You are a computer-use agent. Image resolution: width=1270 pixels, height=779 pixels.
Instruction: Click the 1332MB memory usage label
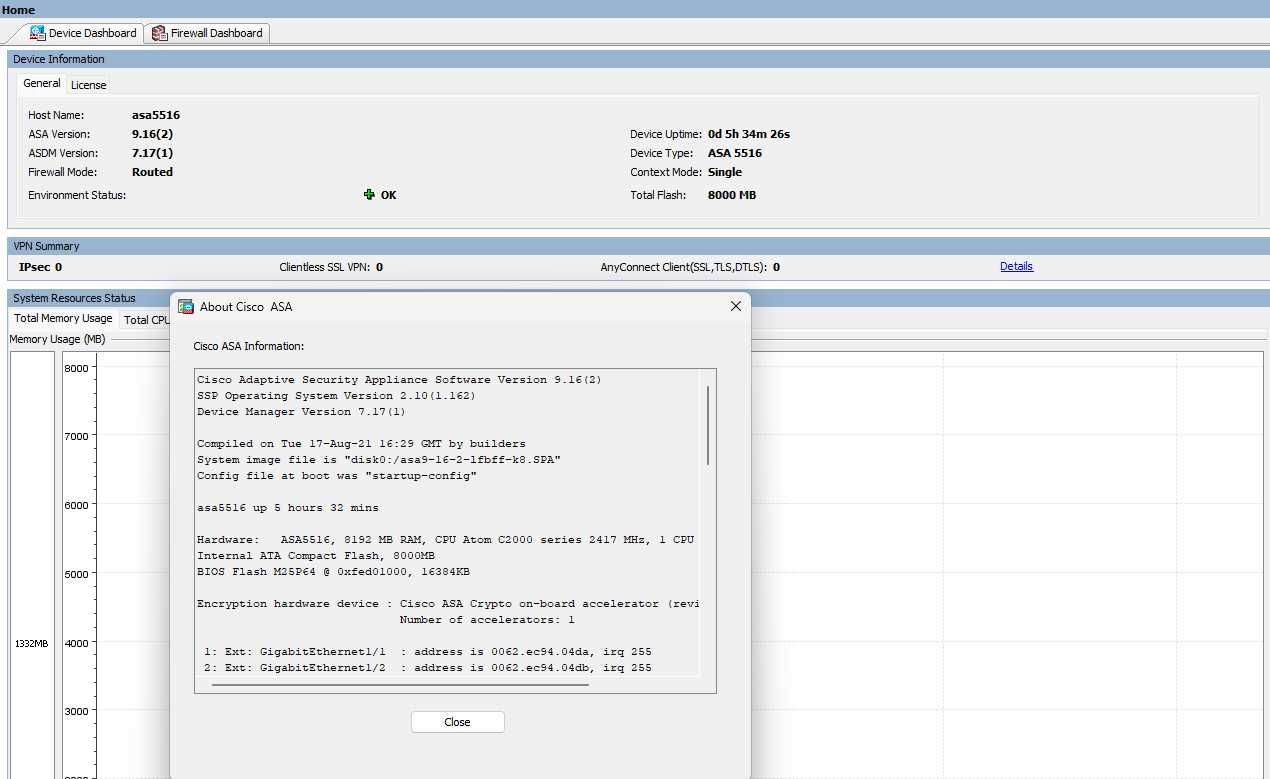coord(31,644)
